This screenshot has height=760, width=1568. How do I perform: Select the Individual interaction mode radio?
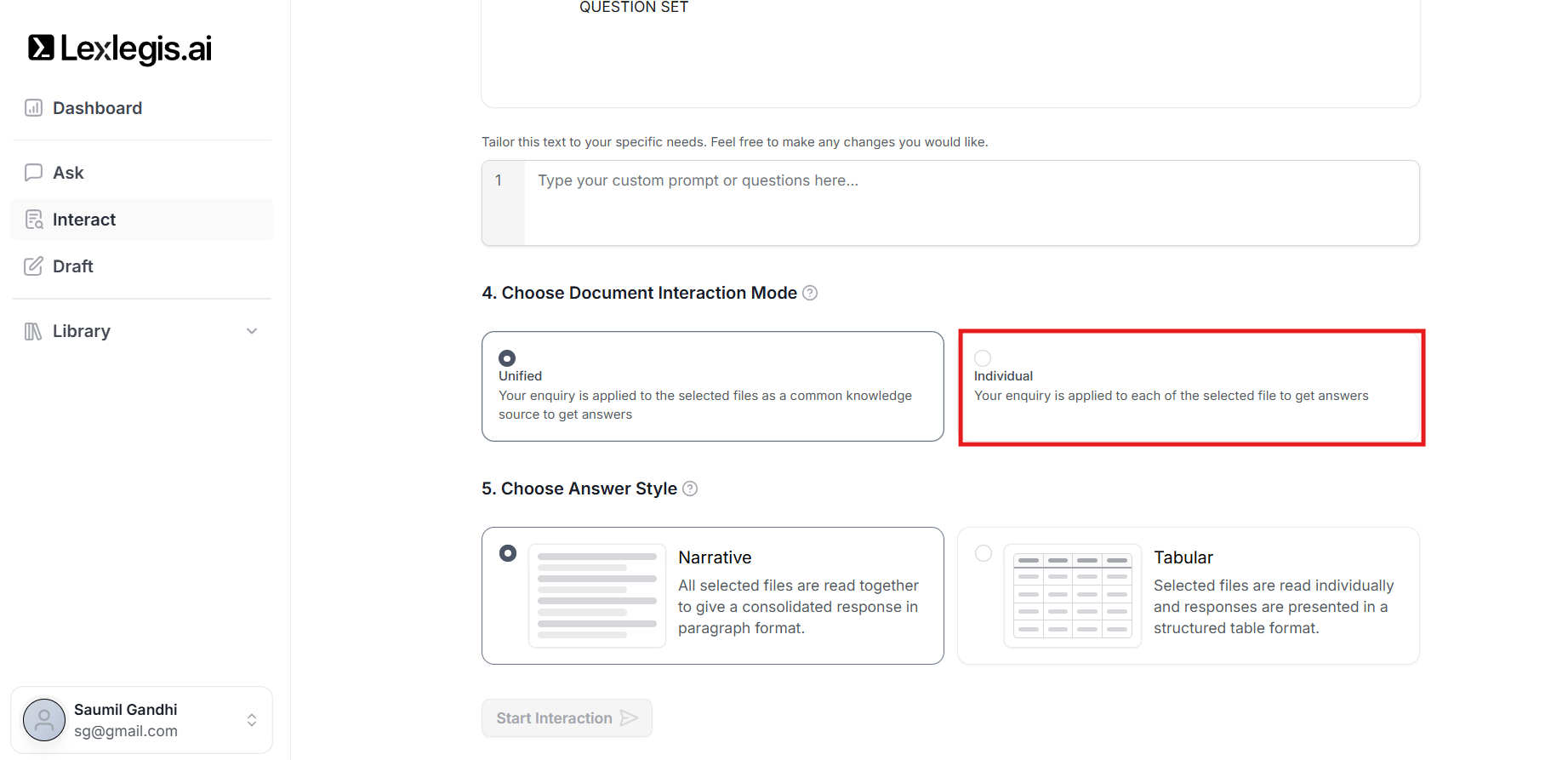click(983, 358)
